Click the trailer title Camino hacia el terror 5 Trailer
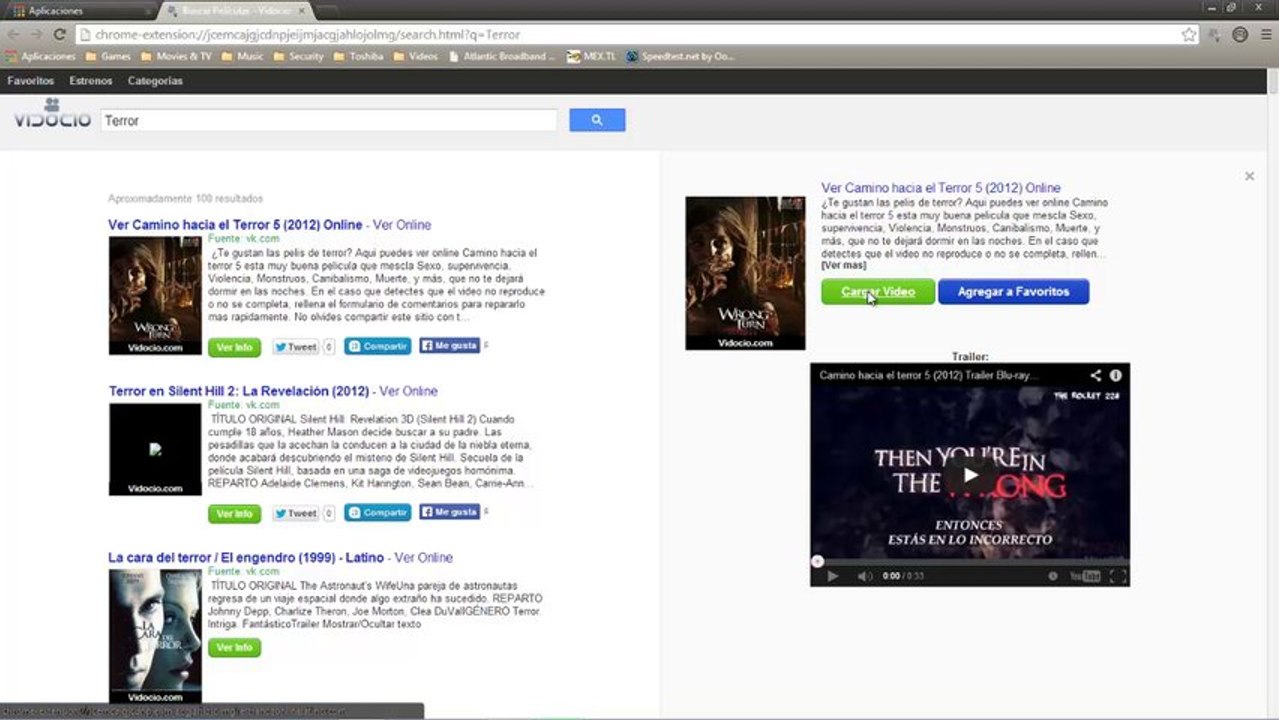The image size is (1279, 720). (x=929, y=376)
